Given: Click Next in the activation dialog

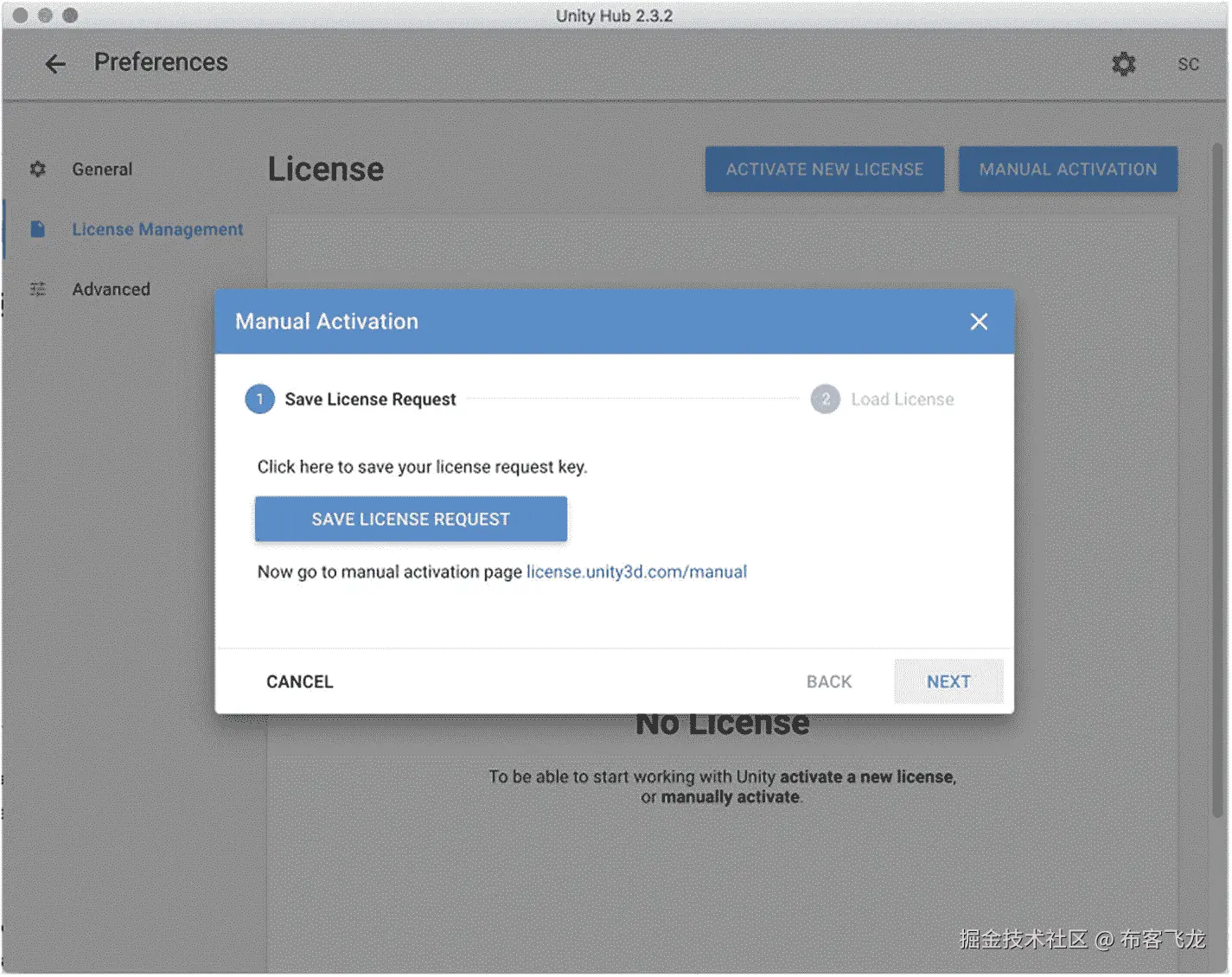Looking at the screenshot, I should pyautogui.click(x=948, y=681).
